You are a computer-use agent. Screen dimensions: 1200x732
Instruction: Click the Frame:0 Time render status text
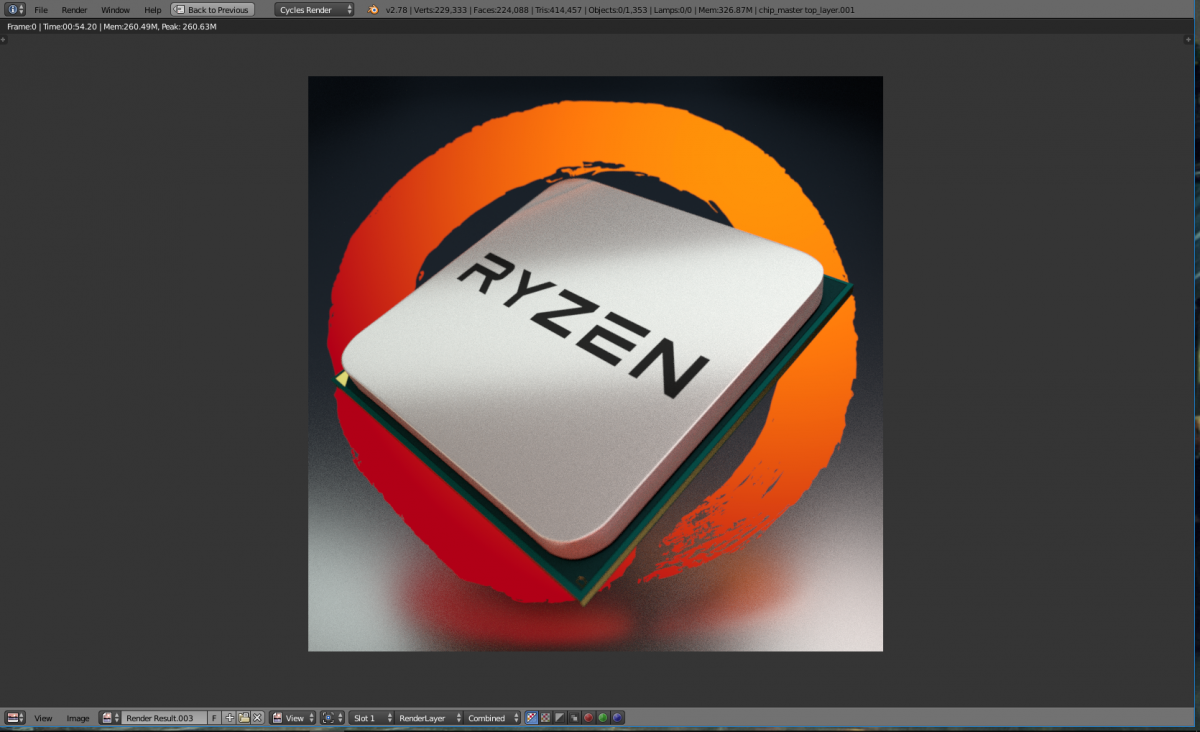(x=112, y=26)
